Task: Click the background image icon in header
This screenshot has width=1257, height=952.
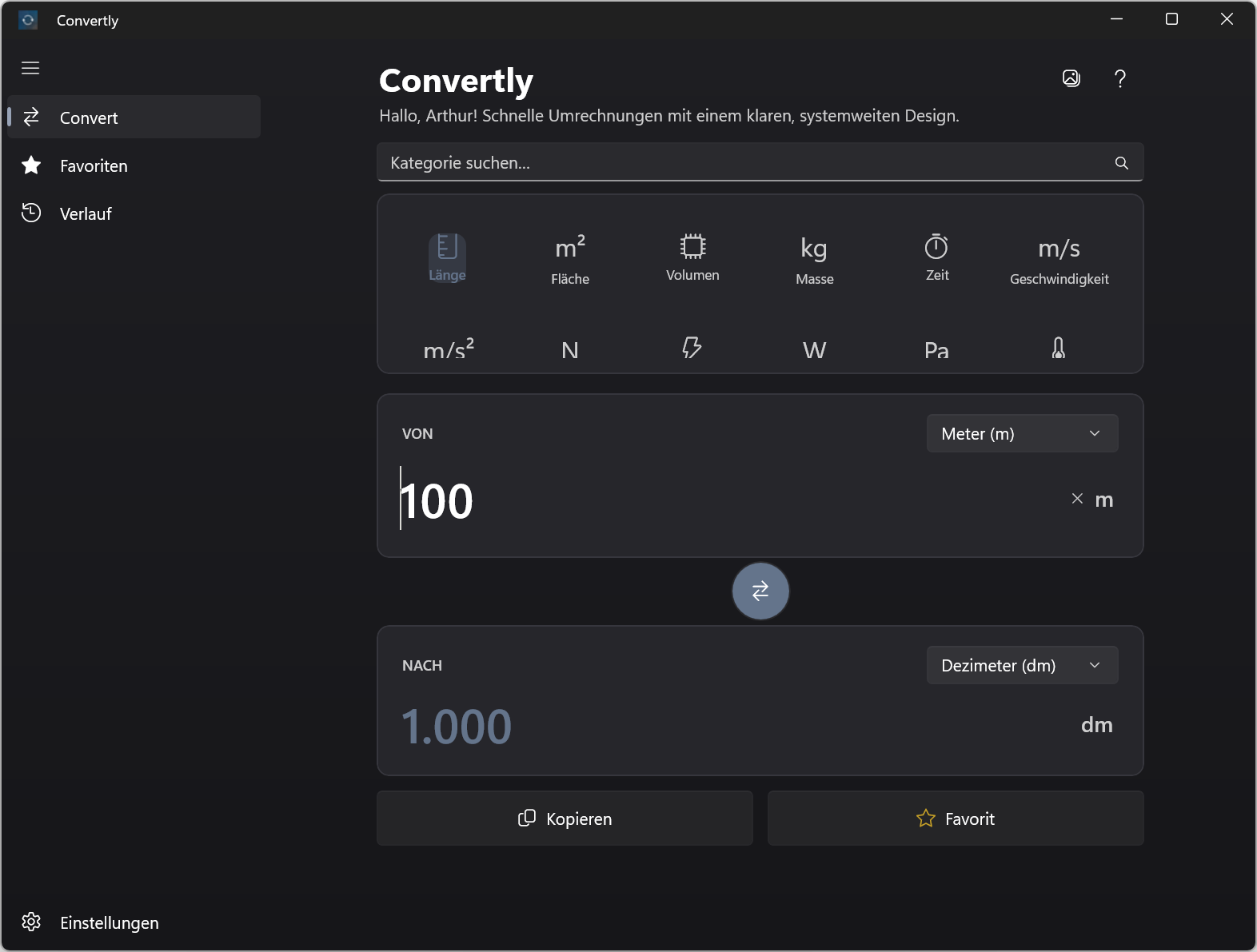Action: (x=1071, y=78)
